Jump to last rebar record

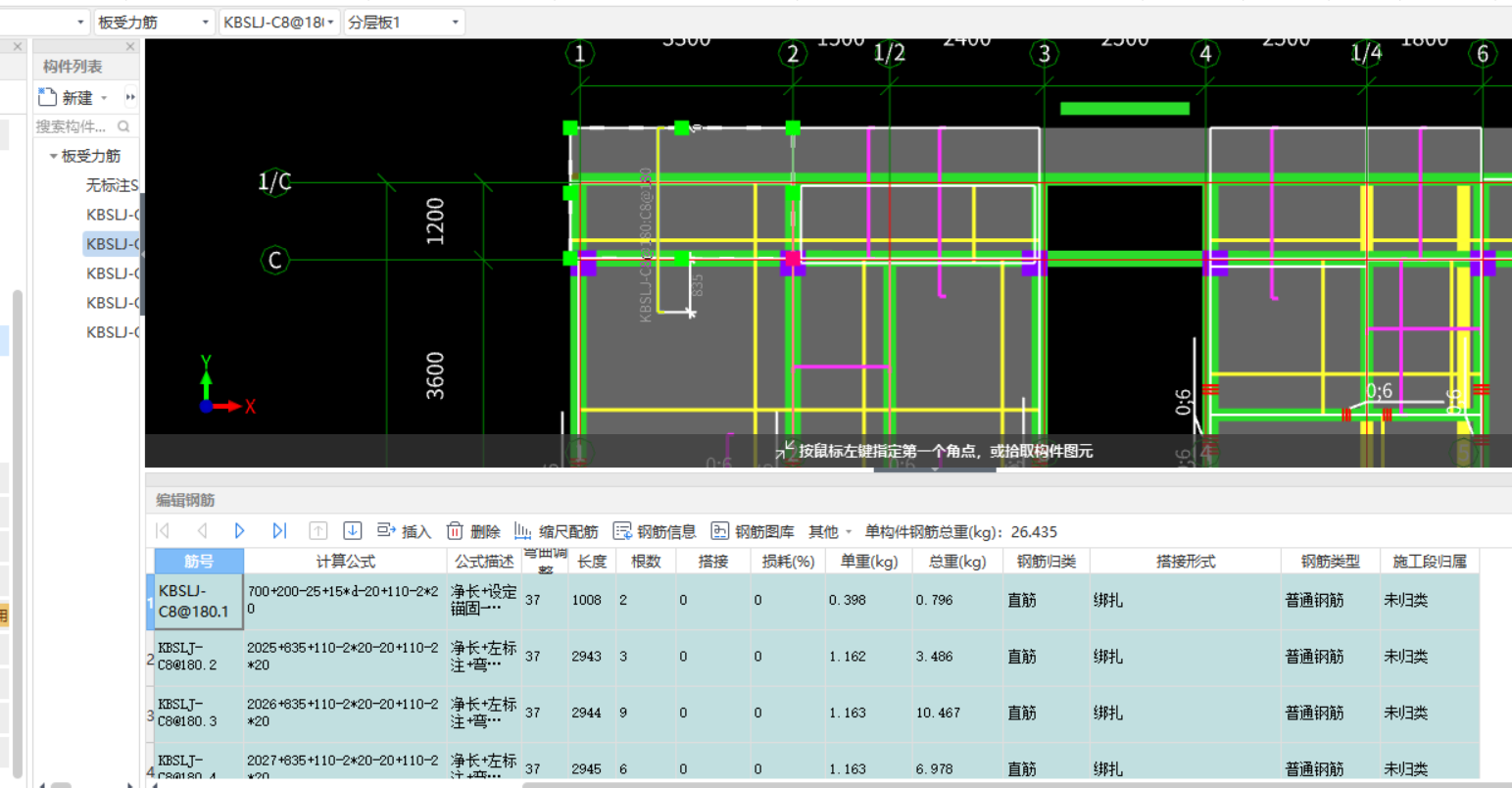tap(279, 531)
